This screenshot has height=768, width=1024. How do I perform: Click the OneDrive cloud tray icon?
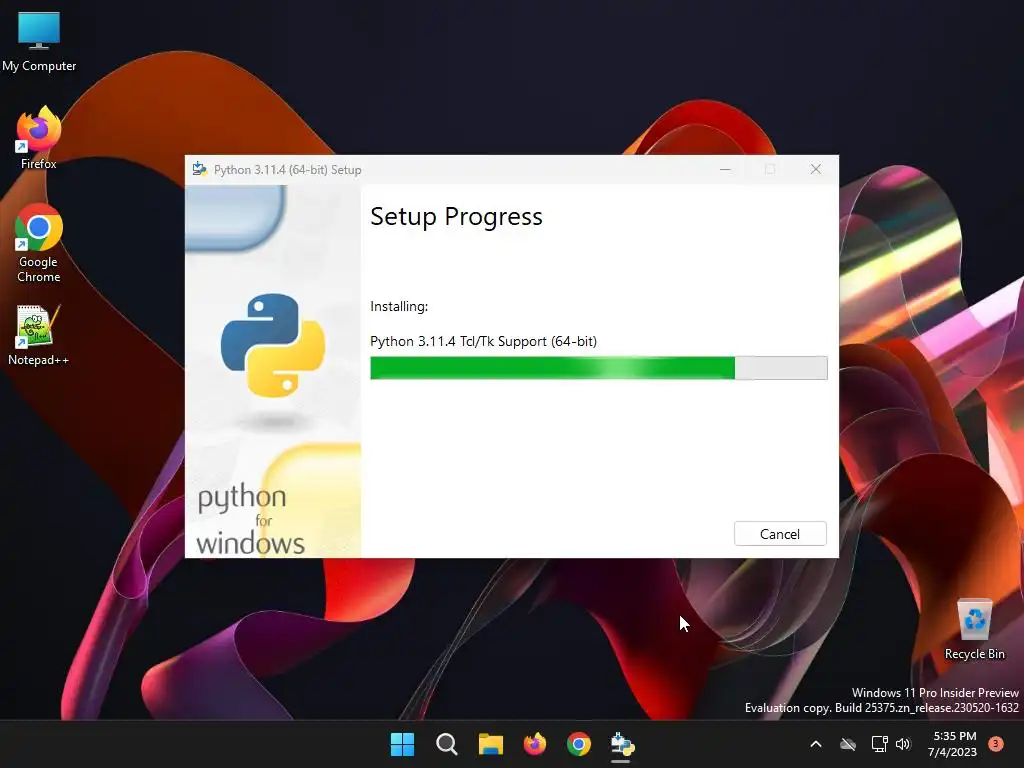click(x=848, y=744)
